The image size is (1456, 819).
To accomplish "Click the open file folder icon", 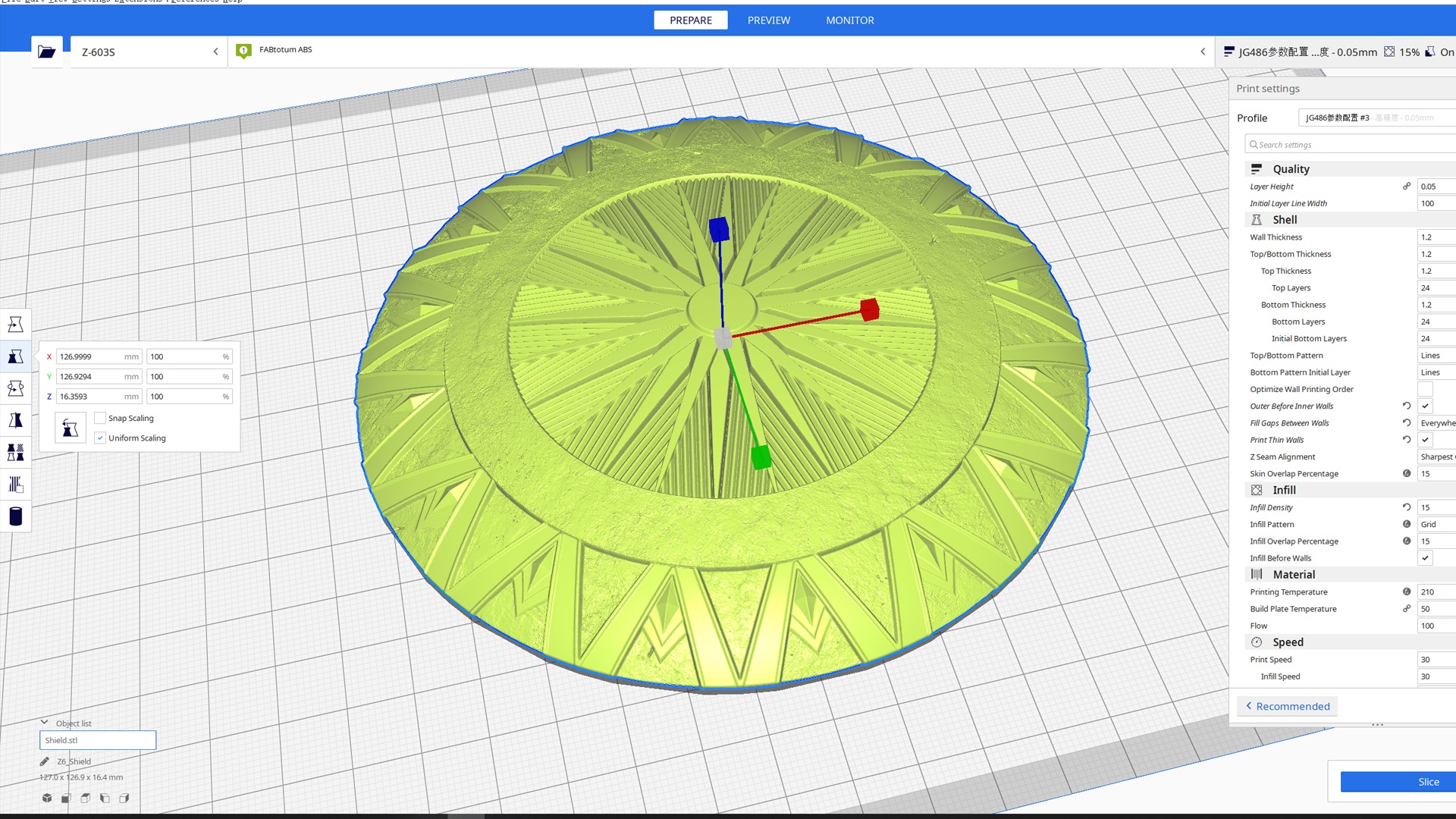I will point(47,52).
